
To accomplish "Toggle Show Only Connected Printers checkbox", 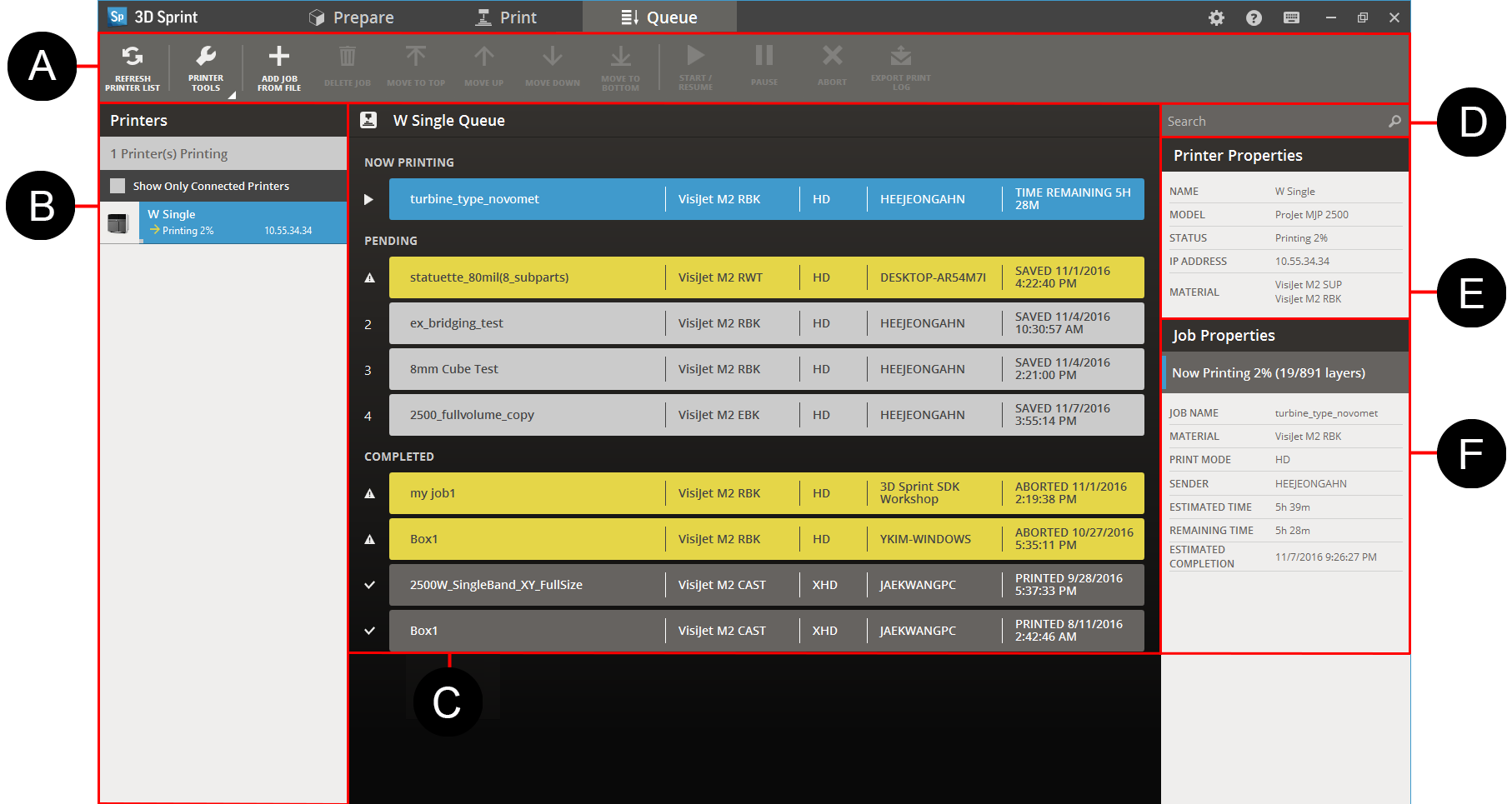I will pos(118,186).
